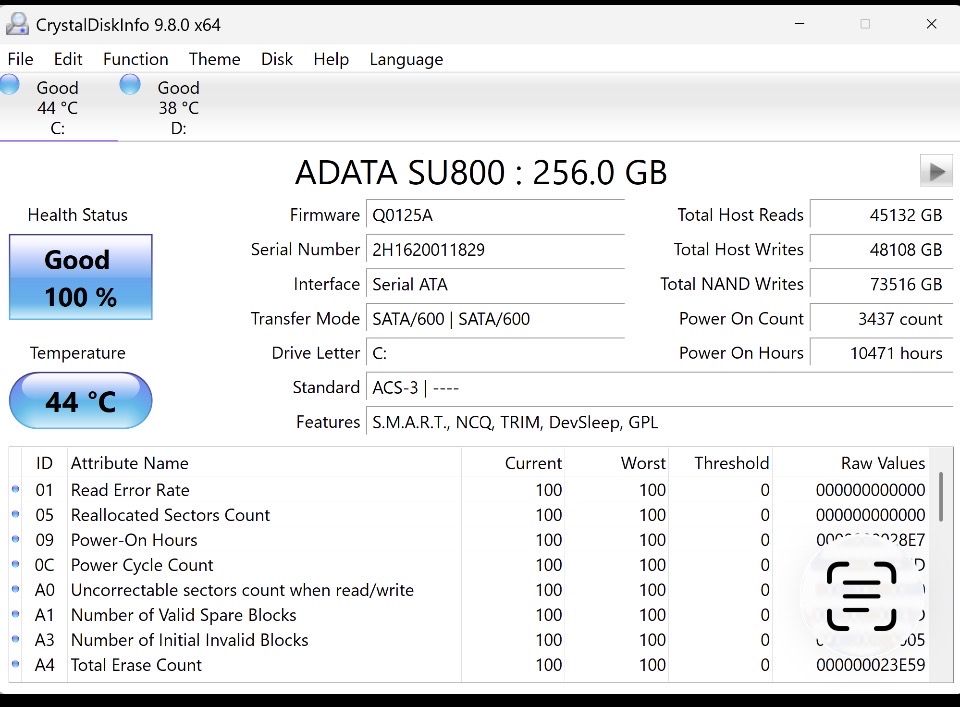Click the CrystalDiskInfo app icon in title bar
The height and width of the screenshot is (707, 960).
[x=17, y=24]
